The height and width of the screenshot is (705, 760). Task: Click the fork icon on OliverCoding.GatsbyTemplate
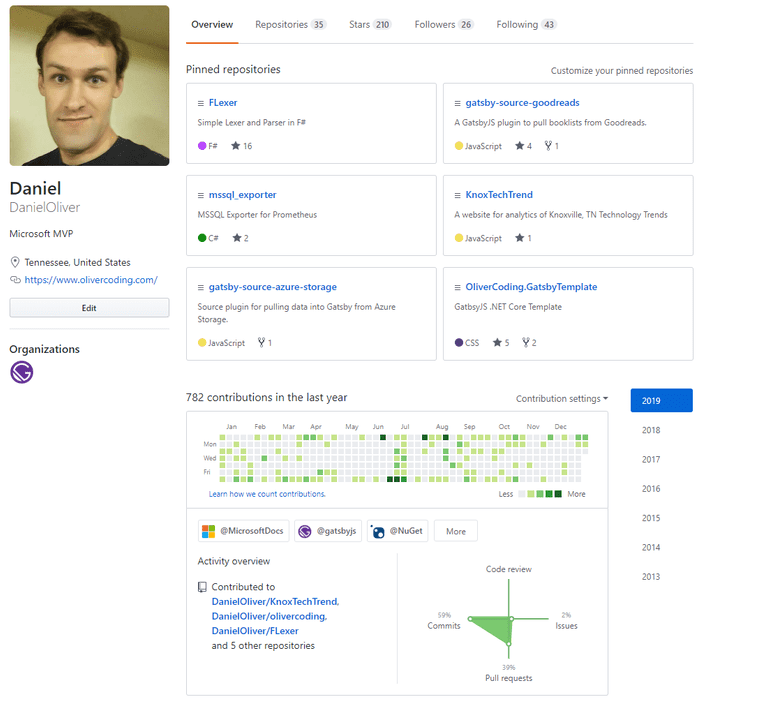pyautogui.click(x=524, y=343)
